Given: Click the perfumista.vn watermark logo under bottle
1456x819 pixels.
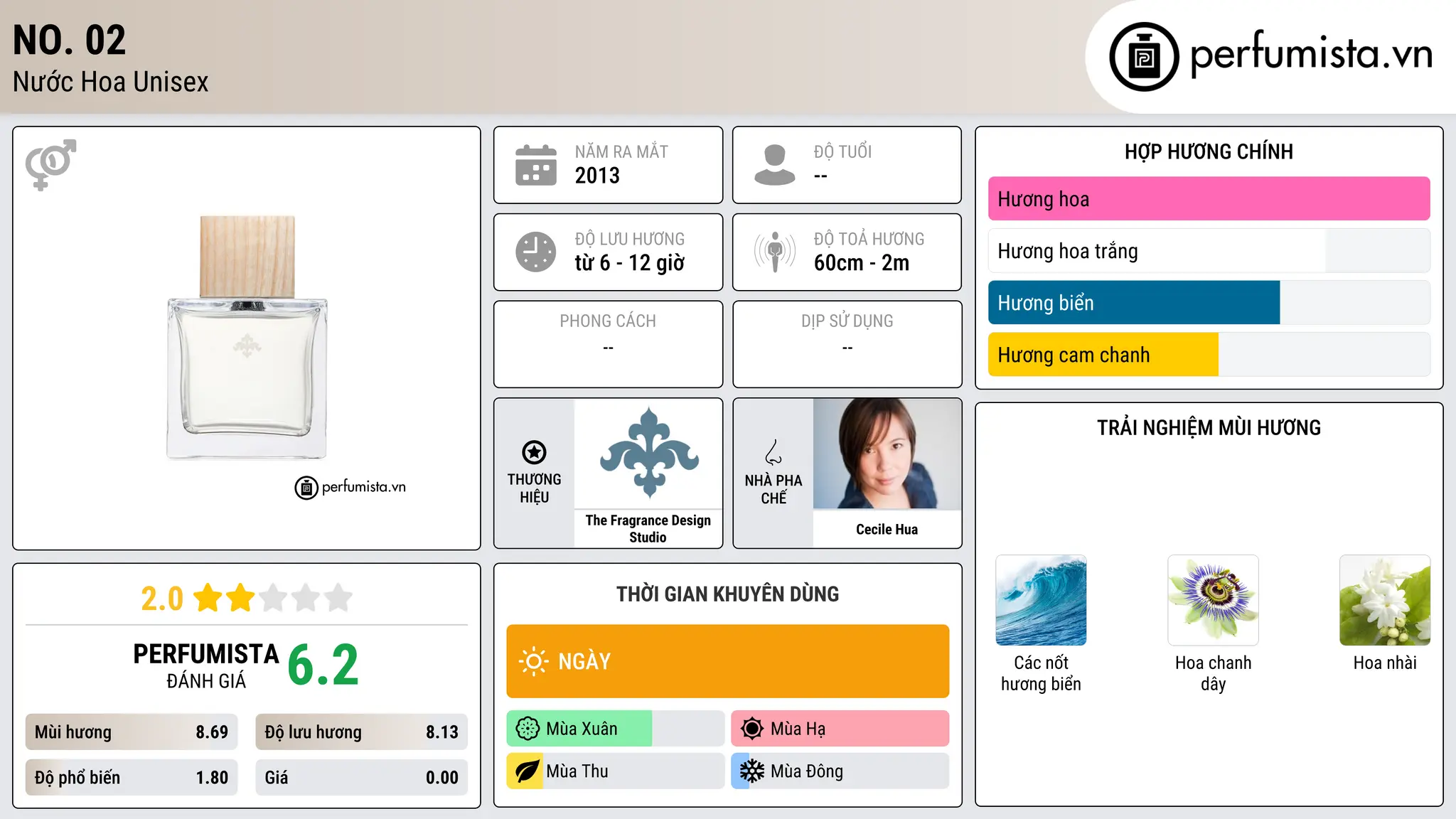Looking at the screenshot, I should (350, 488).
